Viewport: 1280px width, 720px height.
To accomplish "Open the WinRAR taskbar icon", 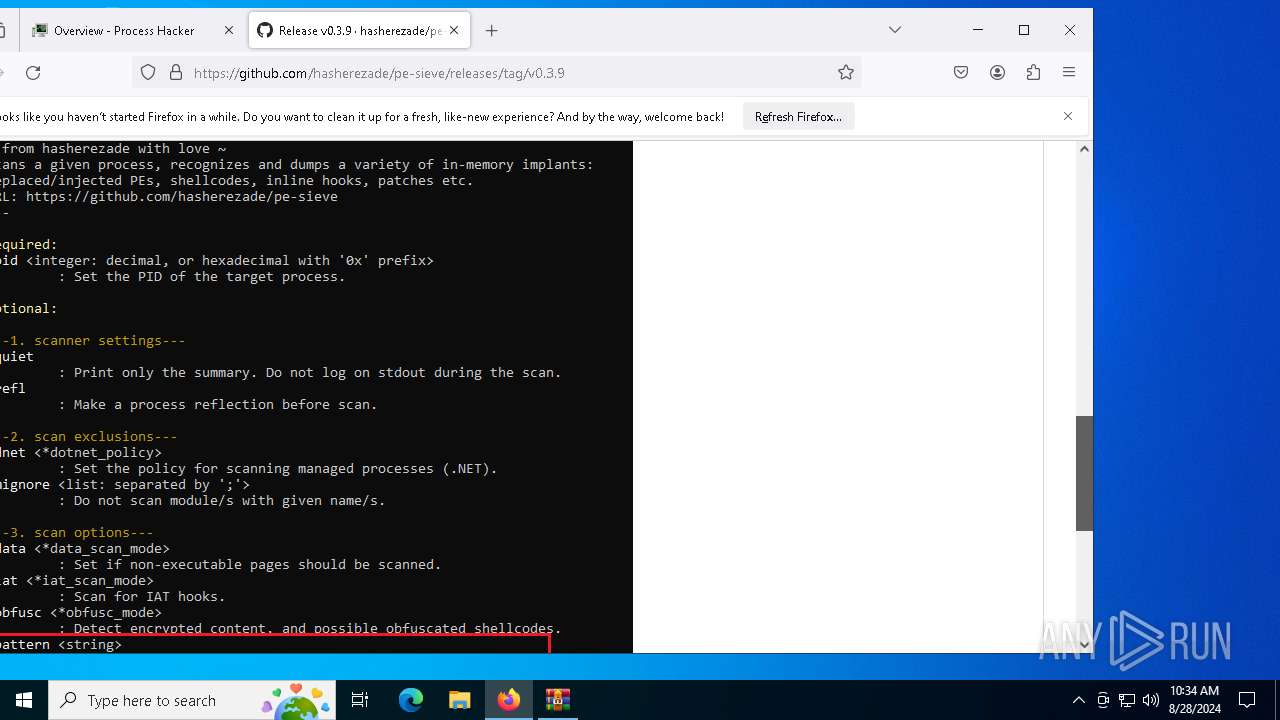I will click(x=558, y=700).
